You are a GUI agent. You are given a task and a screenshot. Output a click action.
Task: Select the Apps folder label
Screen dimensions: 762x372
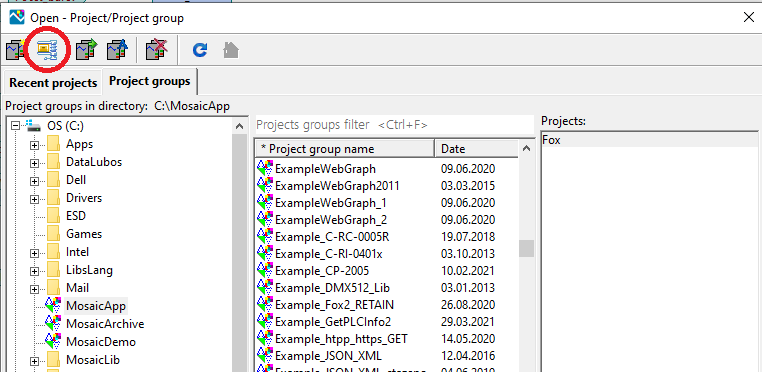tap(79, 144)
